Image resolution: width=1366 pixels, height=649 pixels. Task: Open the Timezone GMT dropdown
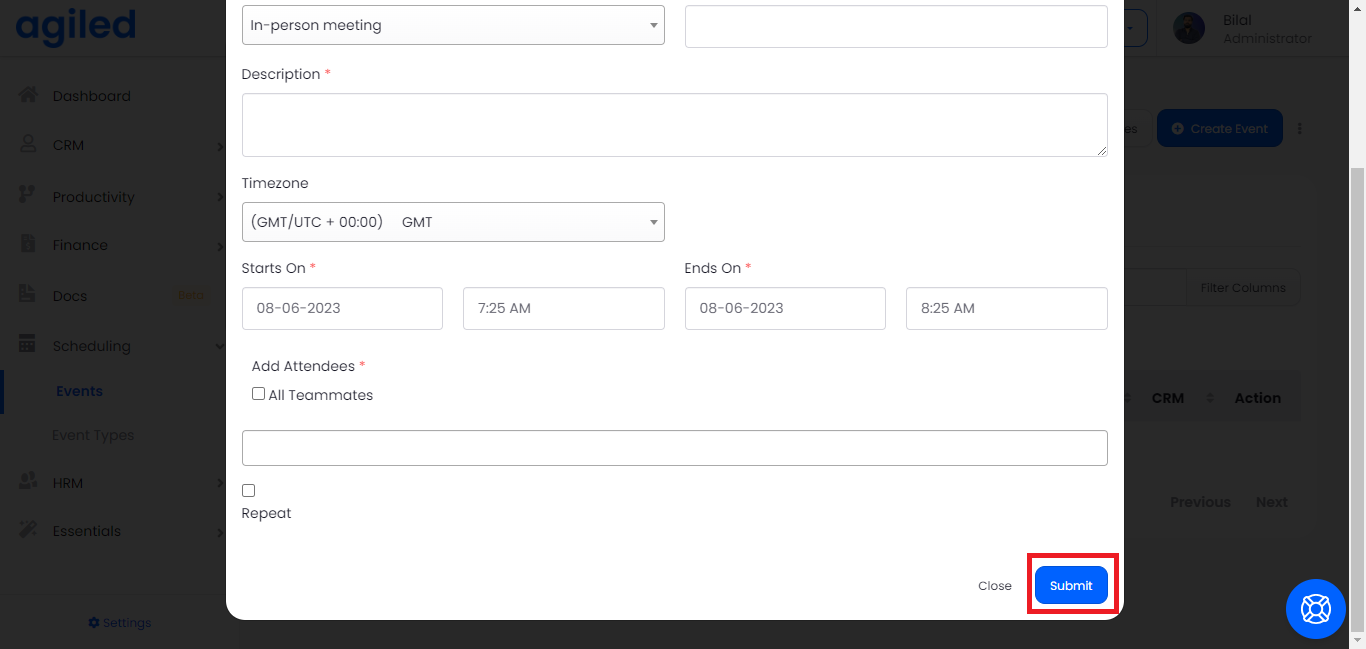(453, 222)
